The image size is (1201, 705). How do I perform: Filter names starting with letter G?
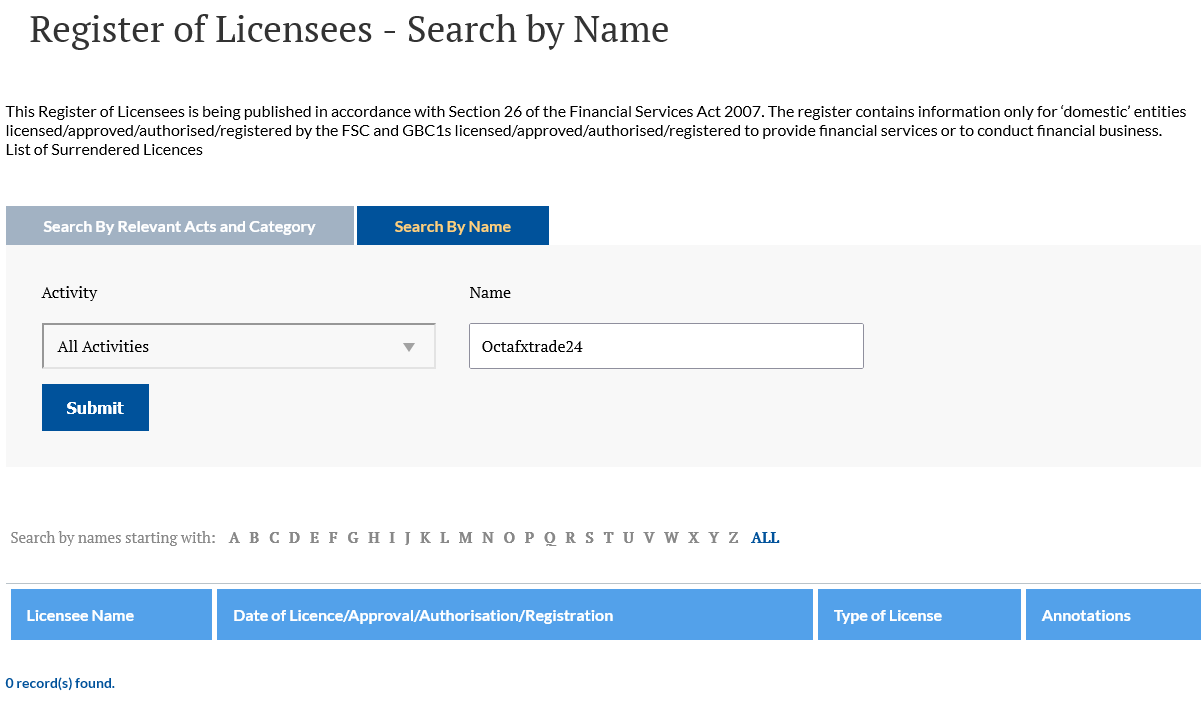[x=353, y=538]
